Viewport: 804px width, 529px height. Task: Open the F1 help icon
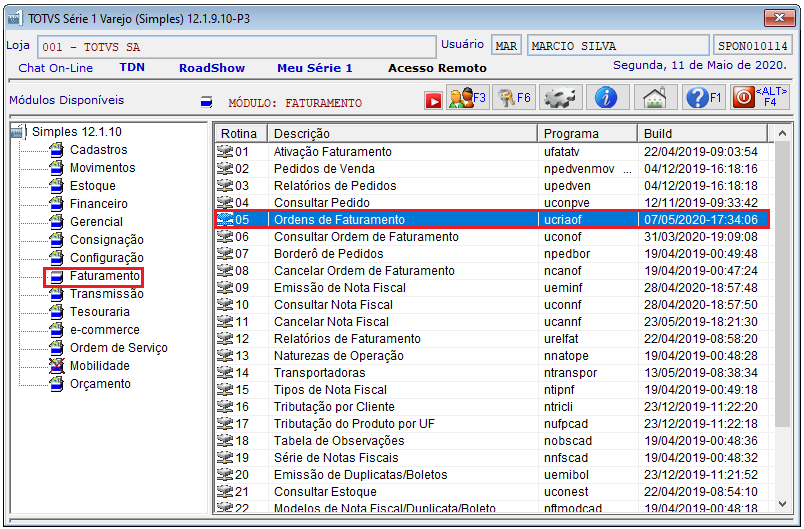point(704,97)
